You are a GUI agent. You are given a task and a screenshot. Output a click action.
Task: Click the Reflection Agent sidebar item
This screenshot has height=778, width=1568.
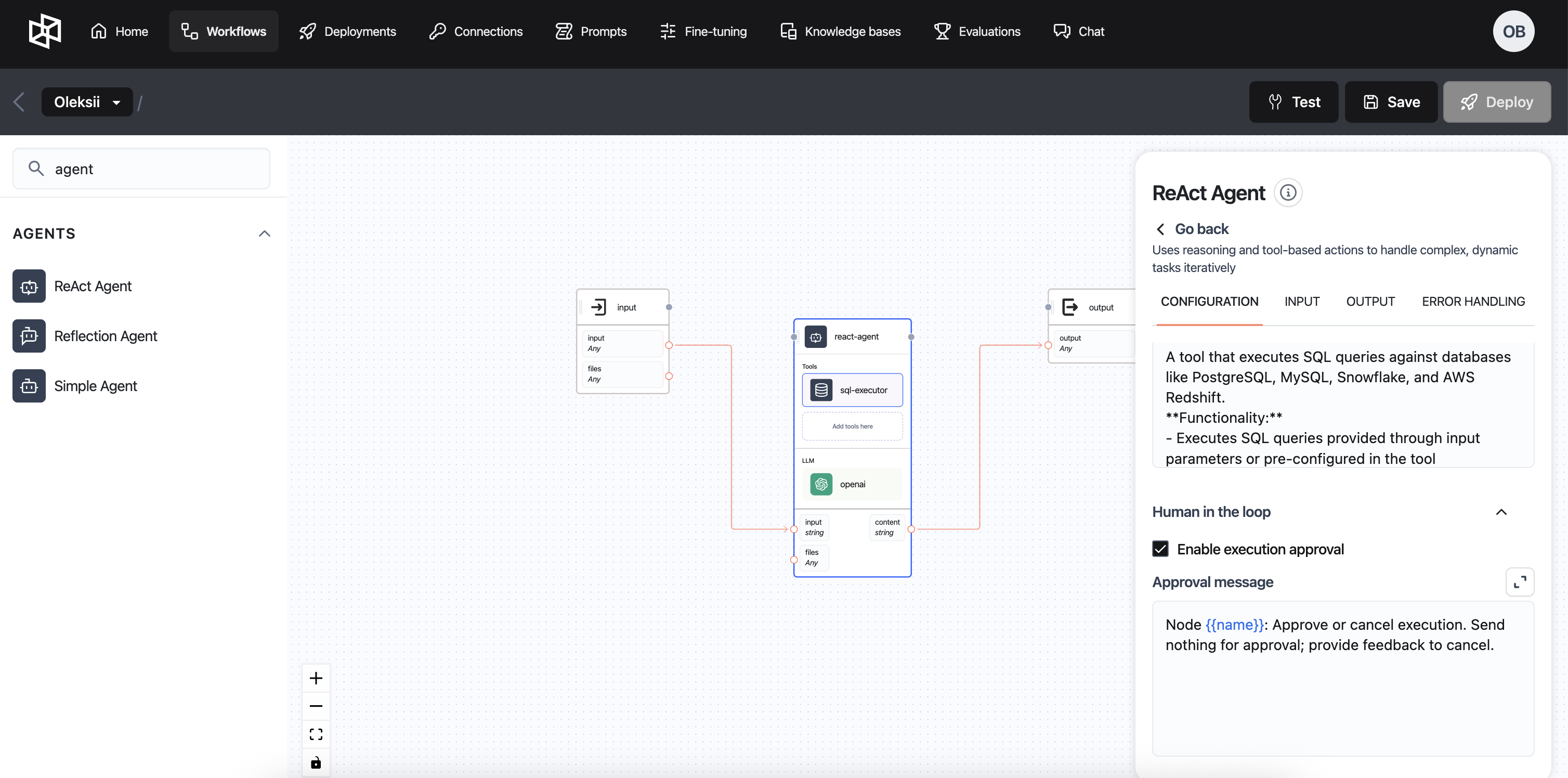106,336
